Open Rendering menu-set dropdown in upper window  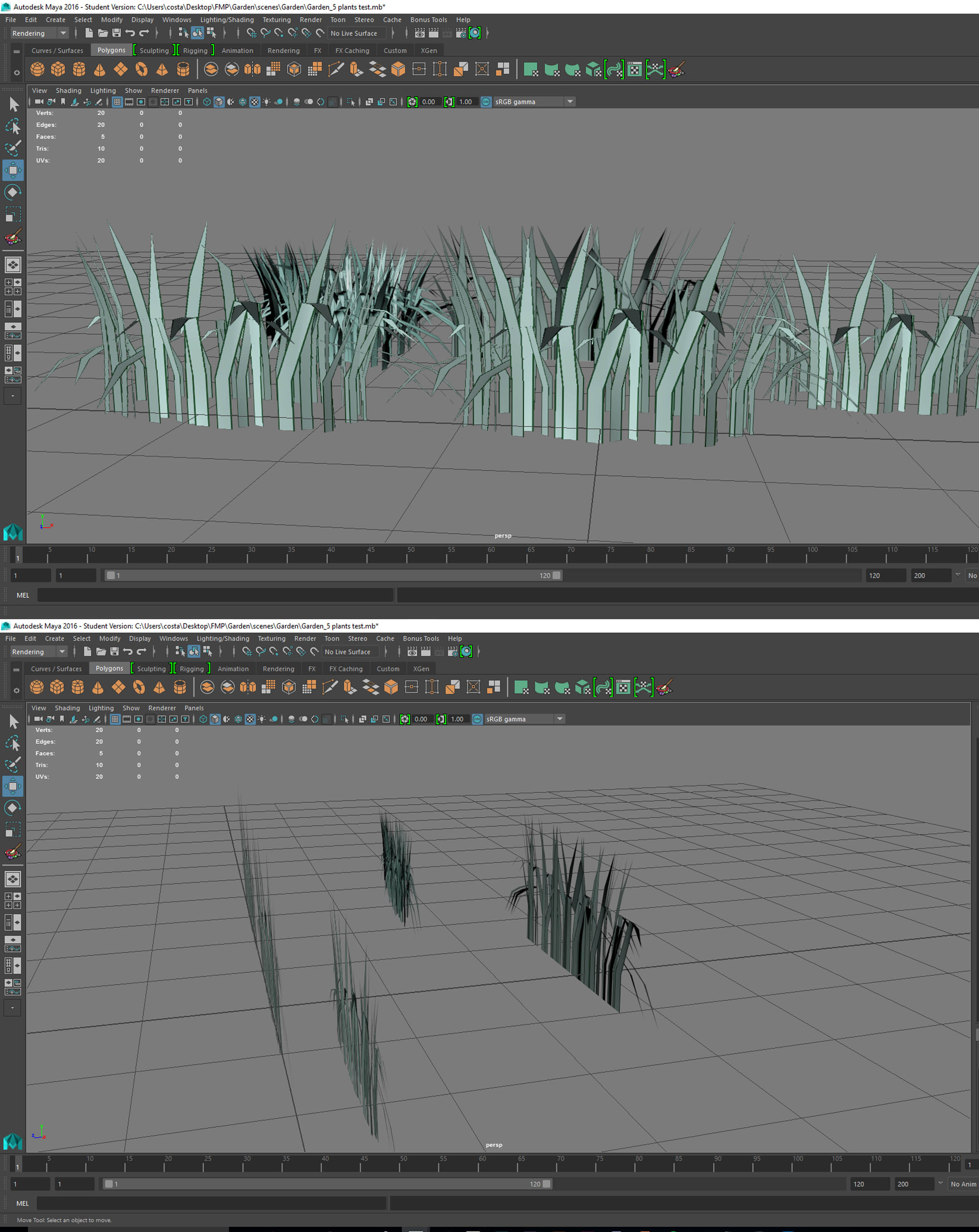click(63, 33)
